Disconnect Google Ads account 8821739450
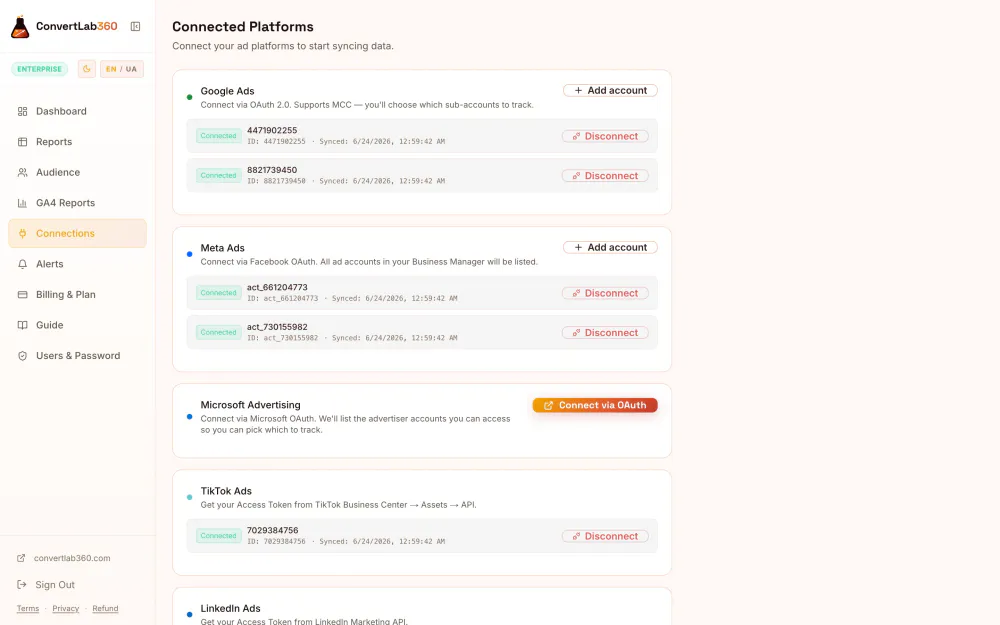 click(x=605, y=176)
